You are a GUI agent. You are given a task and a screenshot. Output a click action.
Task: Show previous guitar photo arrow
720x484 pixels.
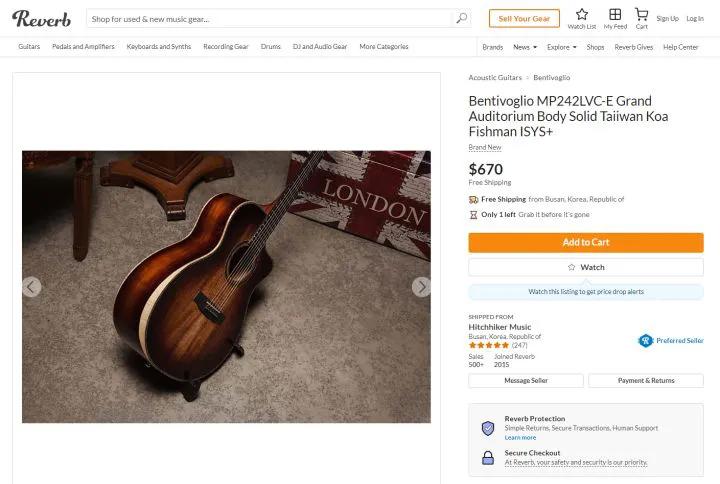point(32,287)
